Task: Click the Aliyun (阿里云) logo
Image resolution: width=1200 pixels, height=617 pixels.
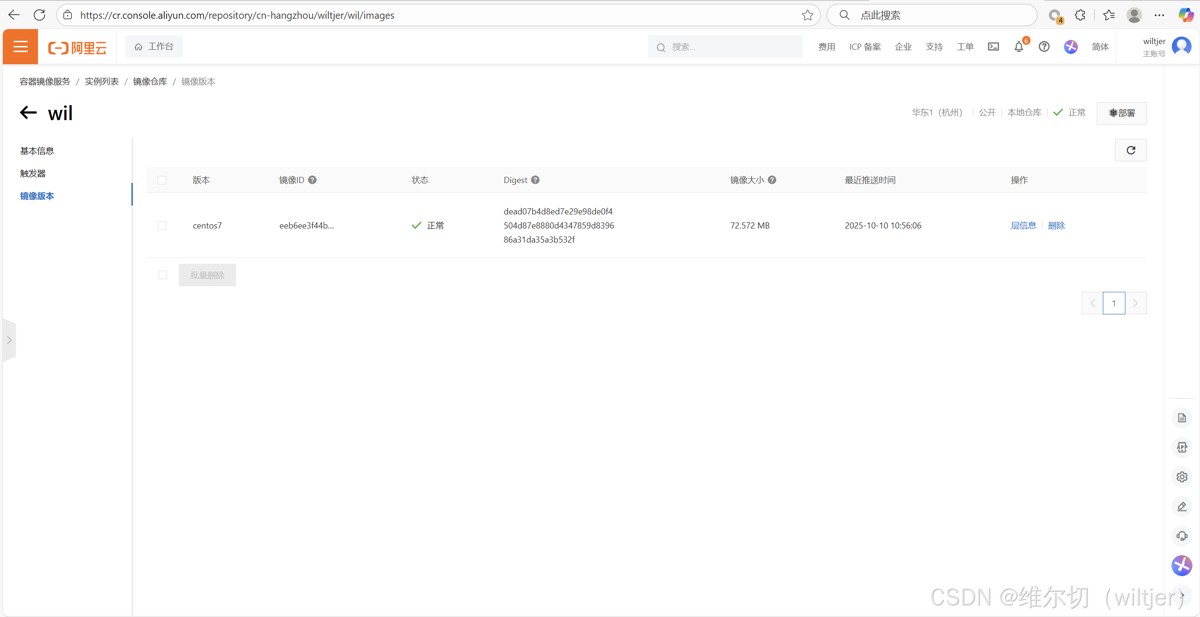Action: click(x=77, y=47)
